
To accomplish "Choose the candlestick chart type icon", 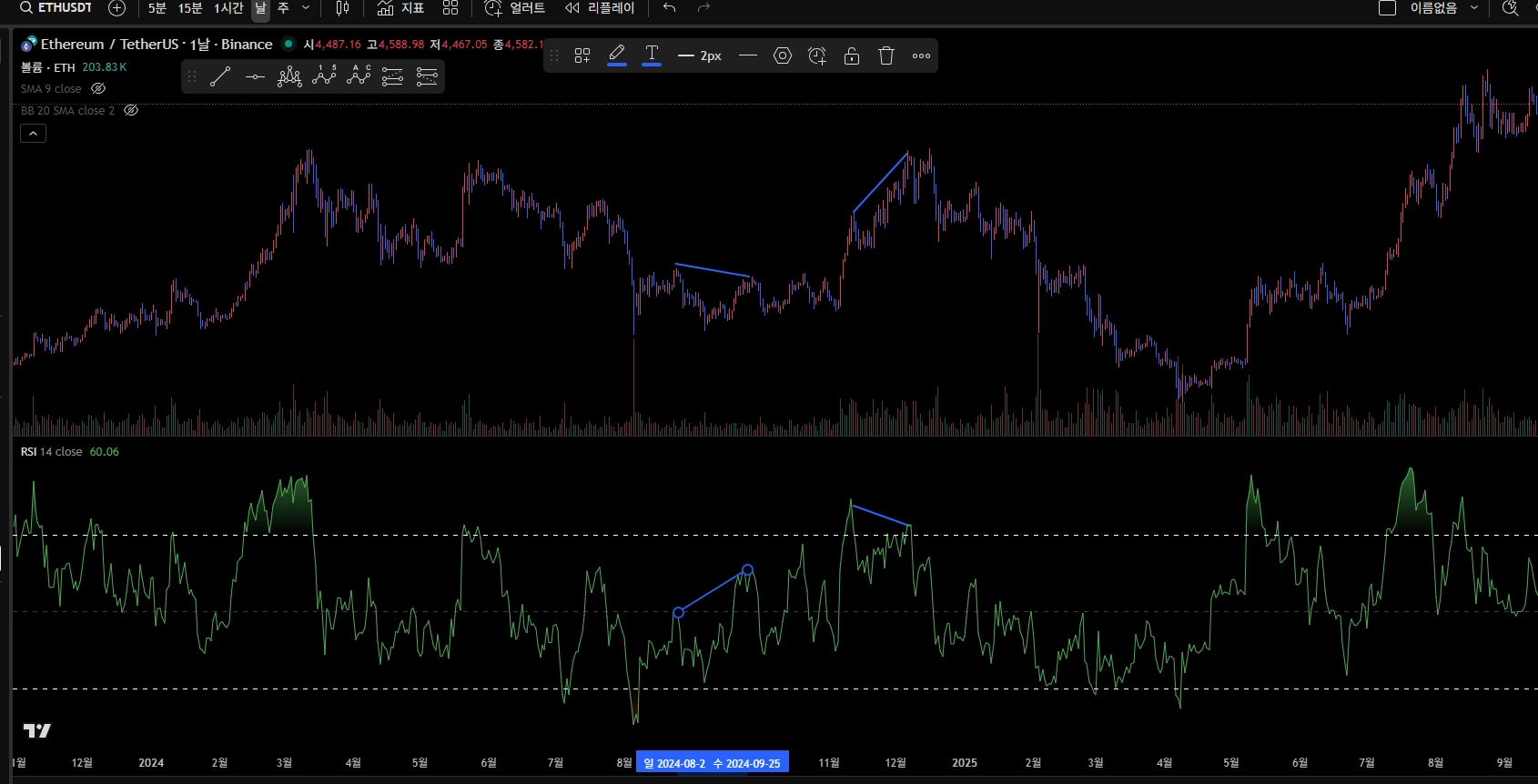I will point(342,8).
